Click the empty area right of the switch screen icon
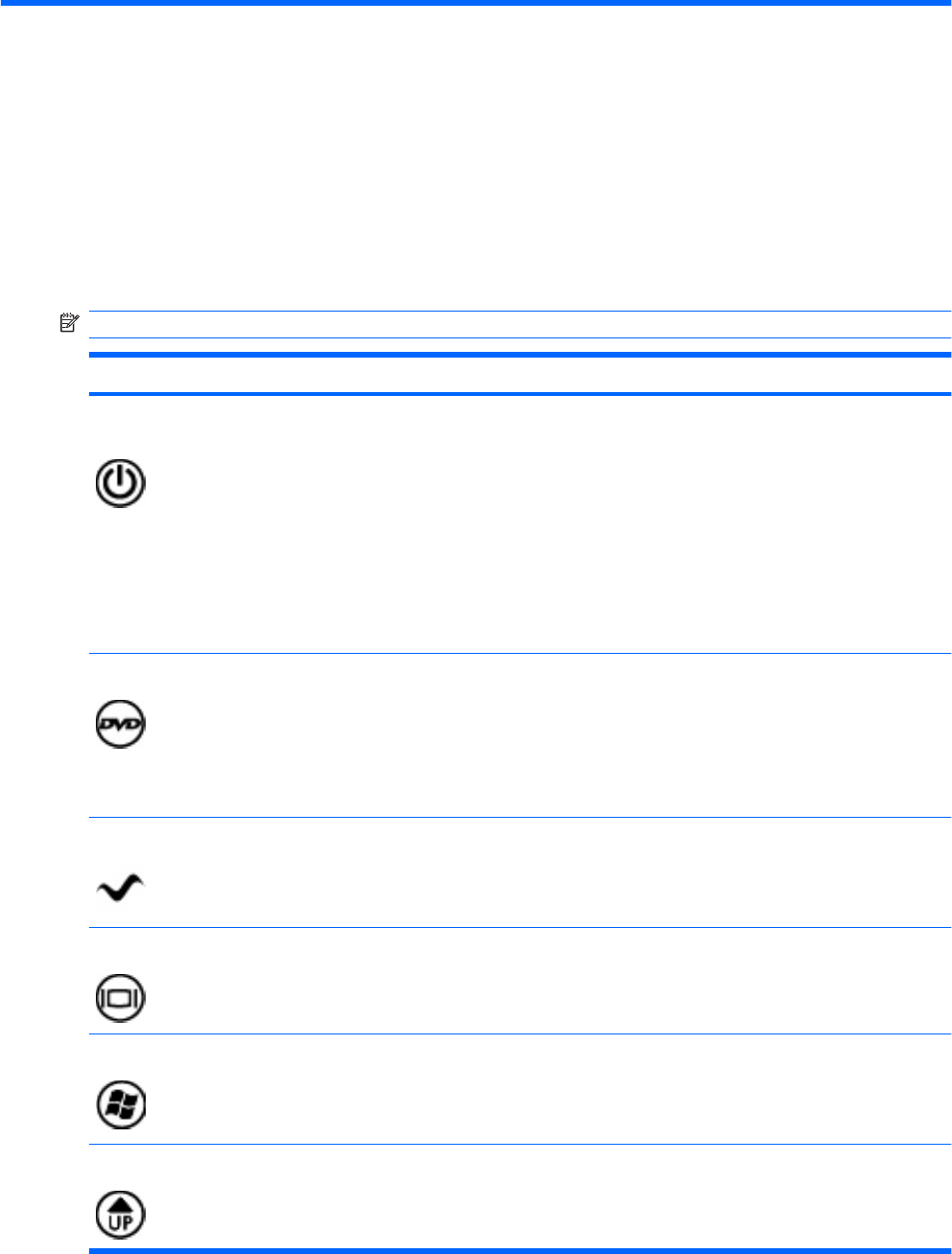This screenshot has height=1254, width=952. coord(546,981)
